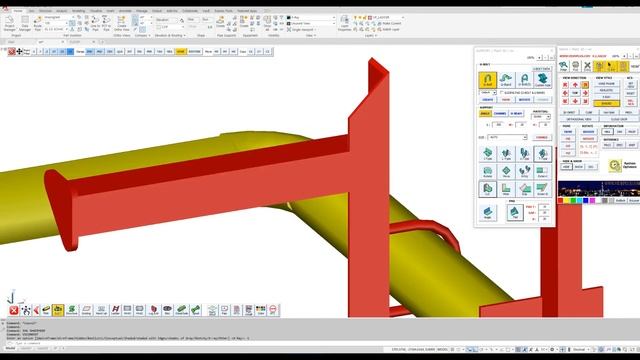Open the X-Ray visual style dropdown in ribbon
Image resolution: width=640 pixels, height=360 pixels.
tap(311, 18)
